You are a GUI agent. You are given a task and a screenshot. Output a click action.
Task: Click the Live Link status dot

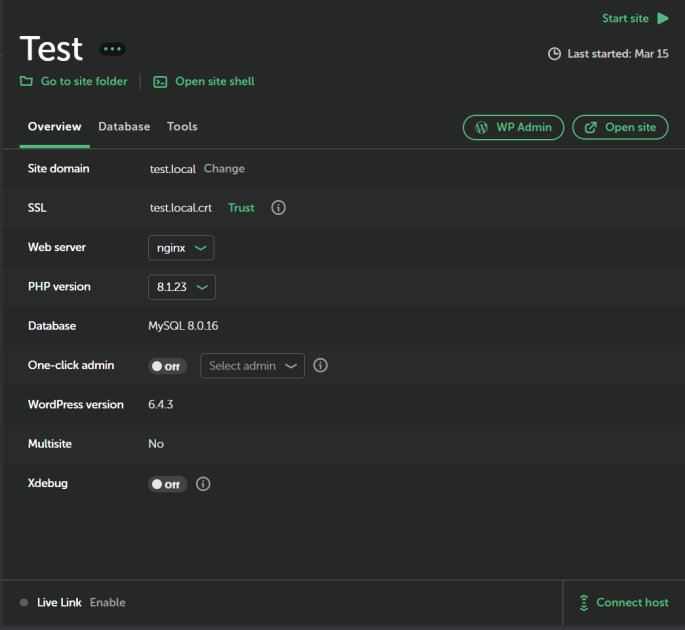pyautogui.click(x=24, y=602)
